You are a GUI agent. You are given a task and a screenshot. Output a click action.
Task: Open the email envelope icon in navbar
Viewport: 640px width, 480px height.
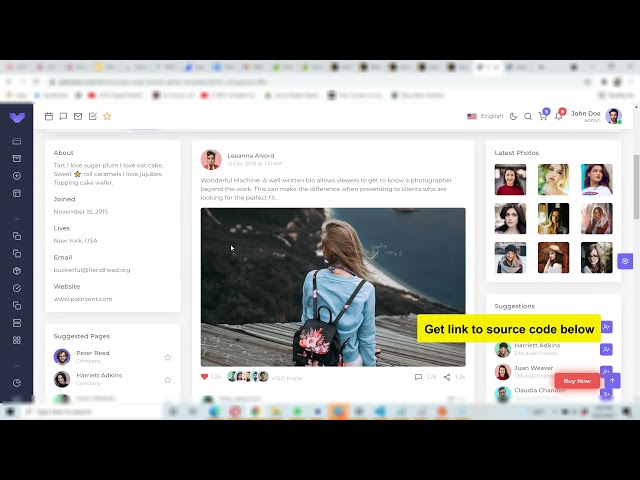[x=78, y=116]
